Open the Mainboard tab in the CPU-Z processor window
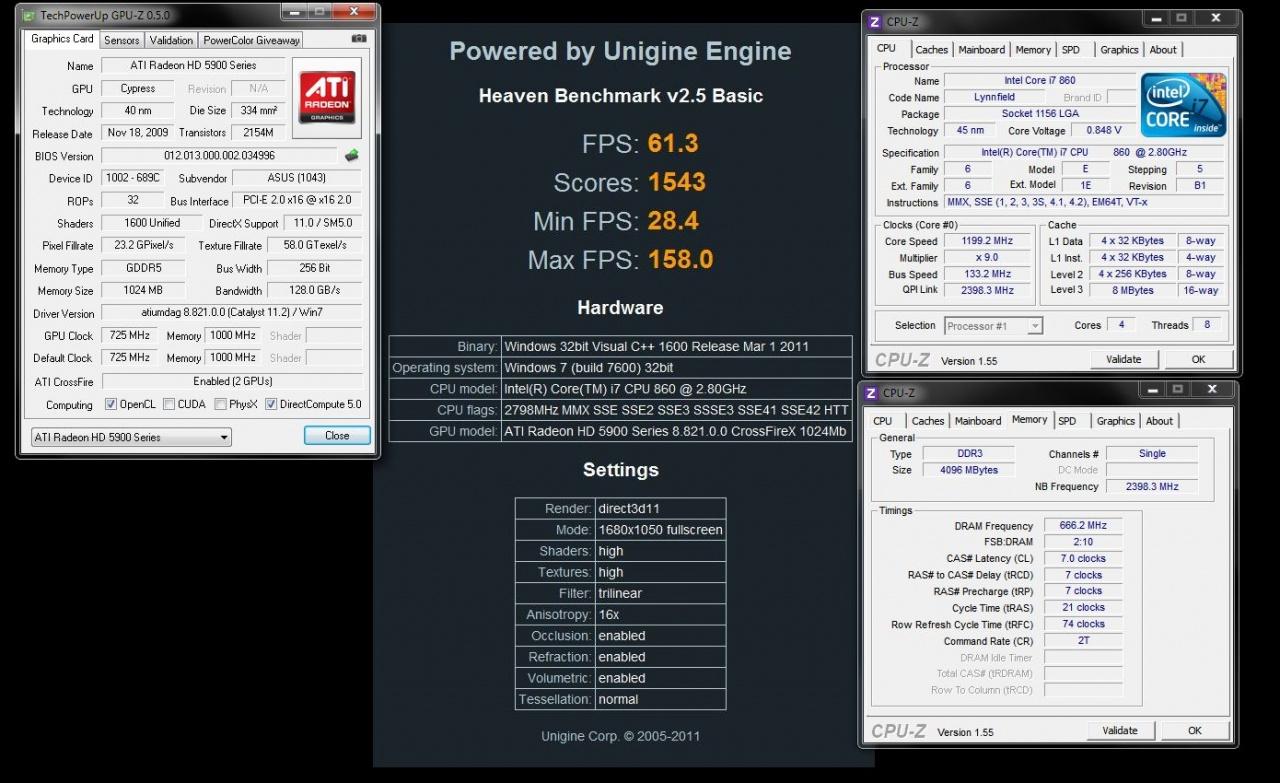This screenshot has width=1280, height=783. click(982, 50)
